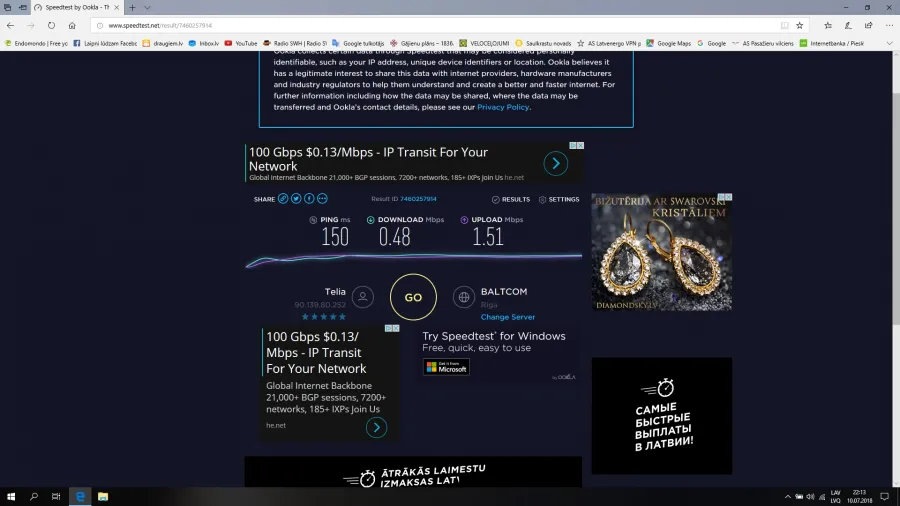The image size is (900, 506).
Task: Open a new tab
Action: pos(132,7)
